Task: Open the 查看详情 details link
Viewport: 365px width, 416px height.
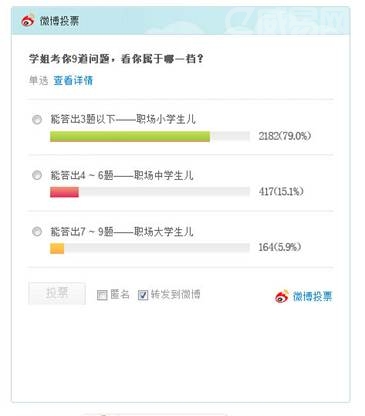Action: tap(73, 80)
